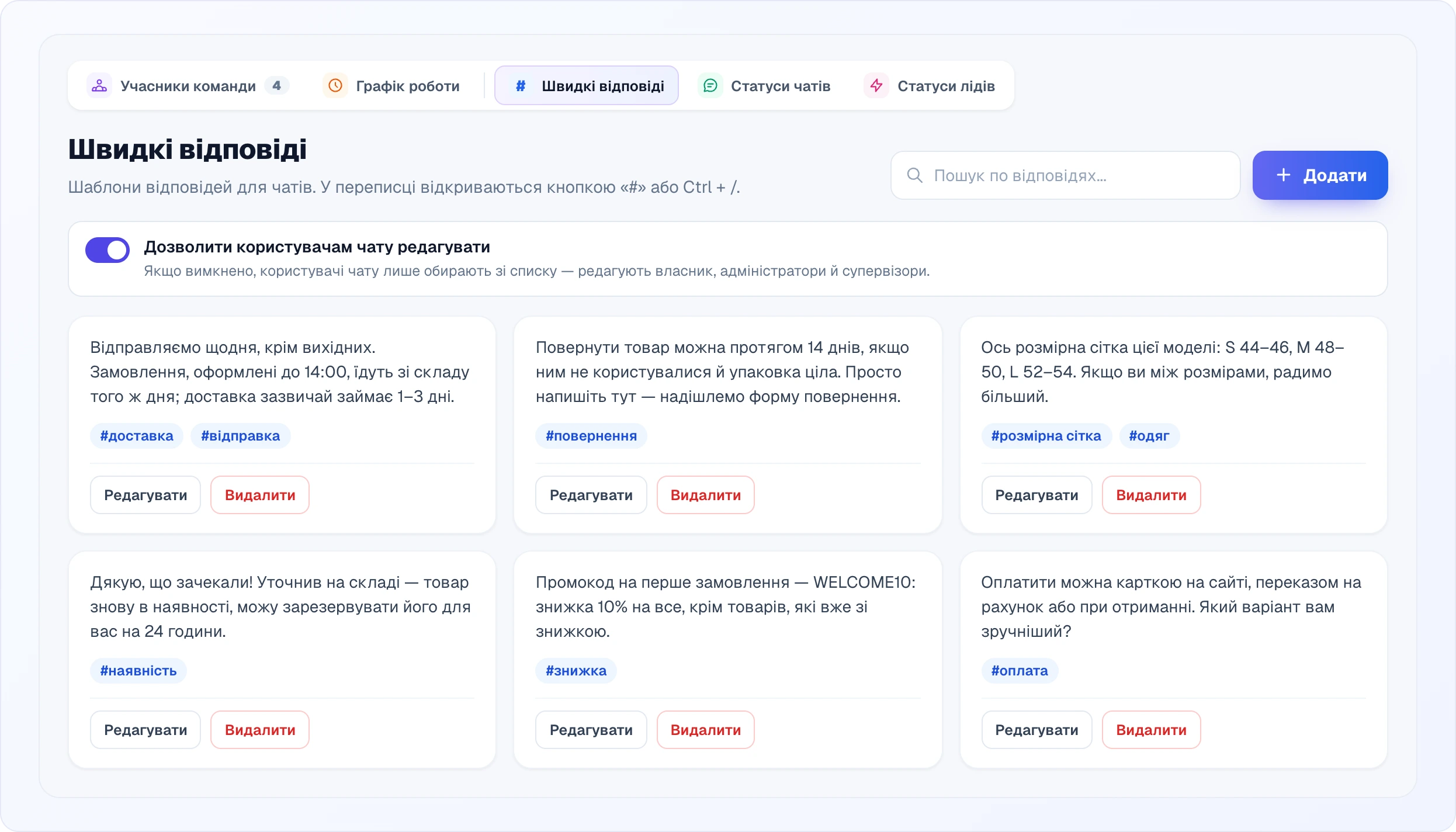Click the Оплатити можна карткою reply text
Viewport: 1456px width, 832px height.
[1171, 606]
